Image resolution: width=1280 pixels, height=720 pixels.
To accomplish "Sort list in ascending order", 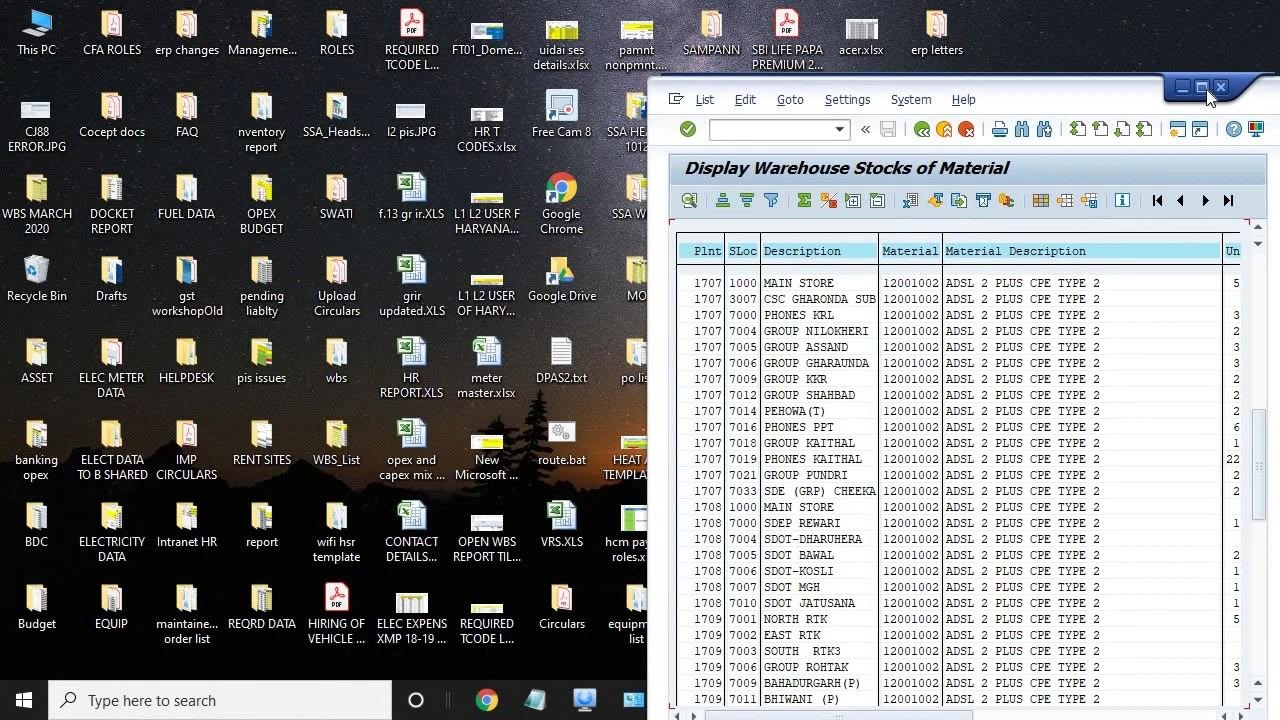I will pos(723,201).
